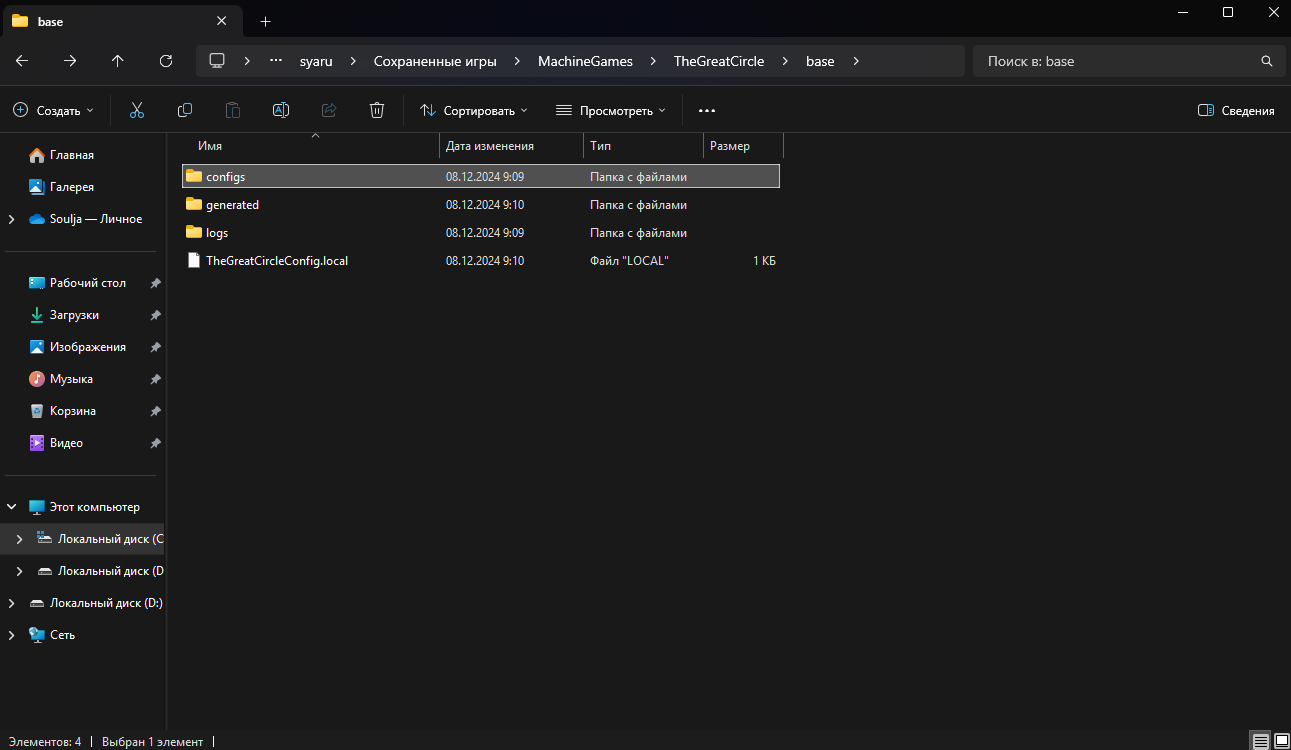This screenshot has width=1291, height=750.
Task: Click Файл "LOCAL" type text
Action: [x=629, y=261]
